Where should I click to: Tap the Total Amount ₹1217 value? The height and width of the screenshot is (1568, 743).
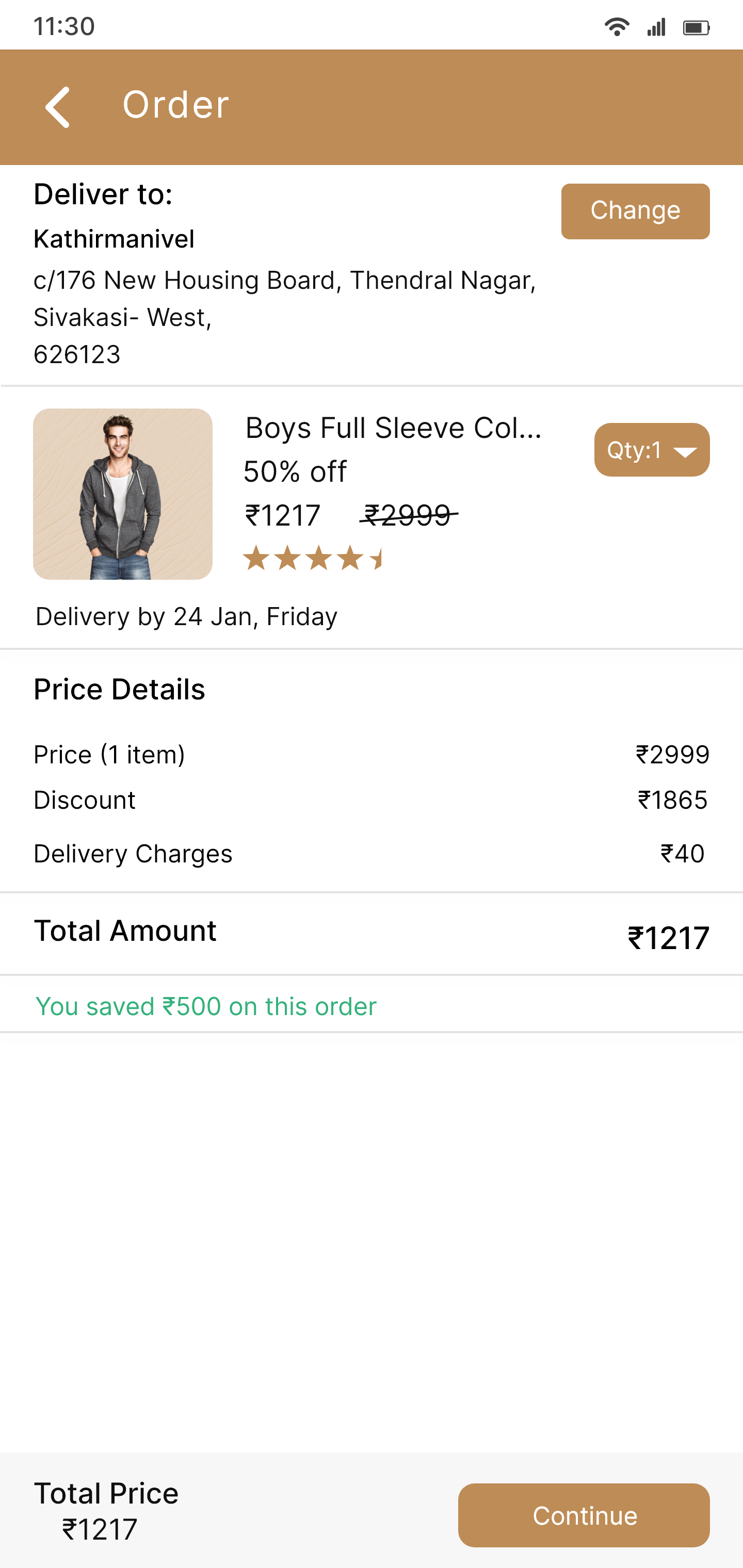click(668, 937)
